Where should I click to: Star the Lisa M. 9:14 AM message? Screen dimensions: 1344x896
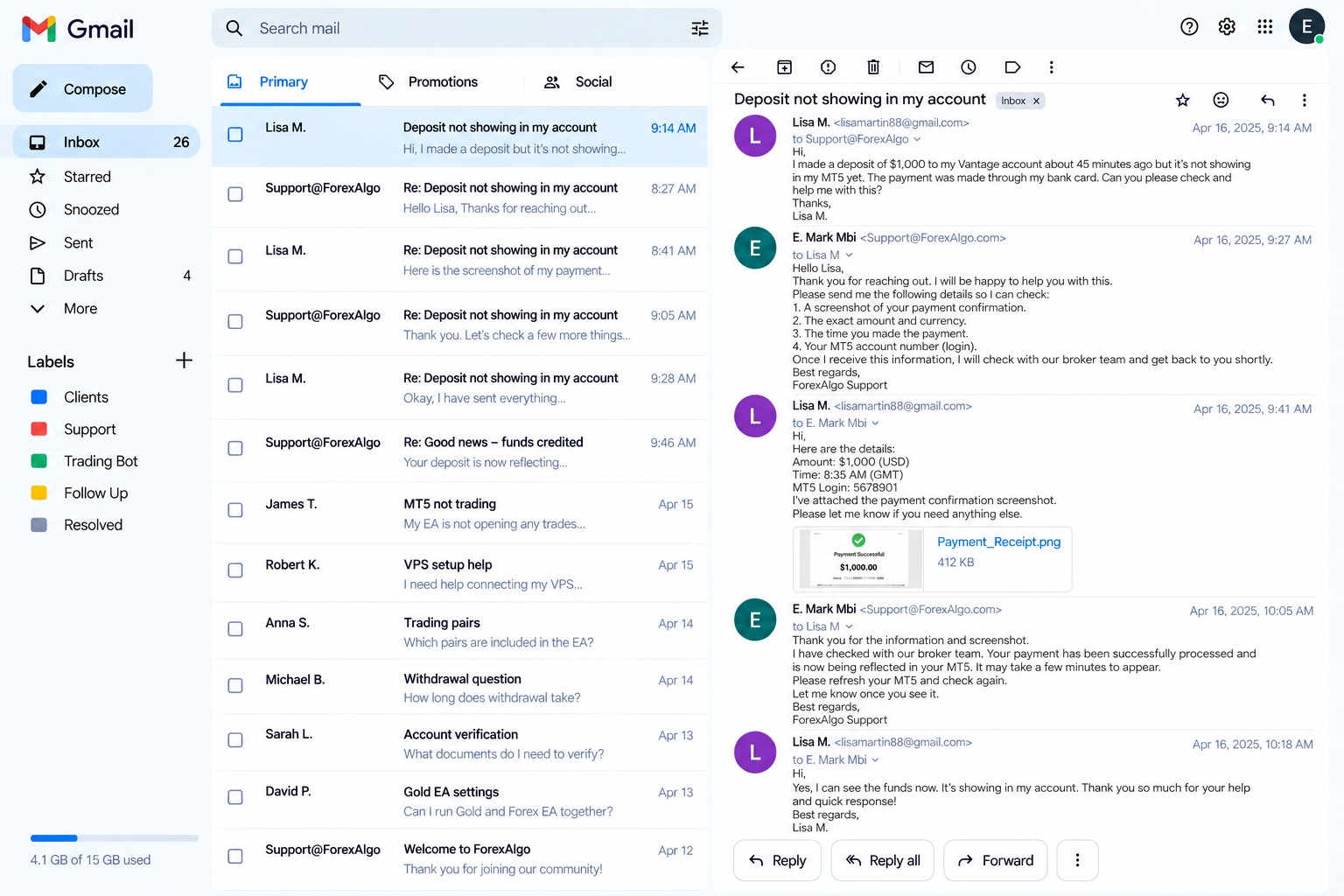tap(1182, 101)
